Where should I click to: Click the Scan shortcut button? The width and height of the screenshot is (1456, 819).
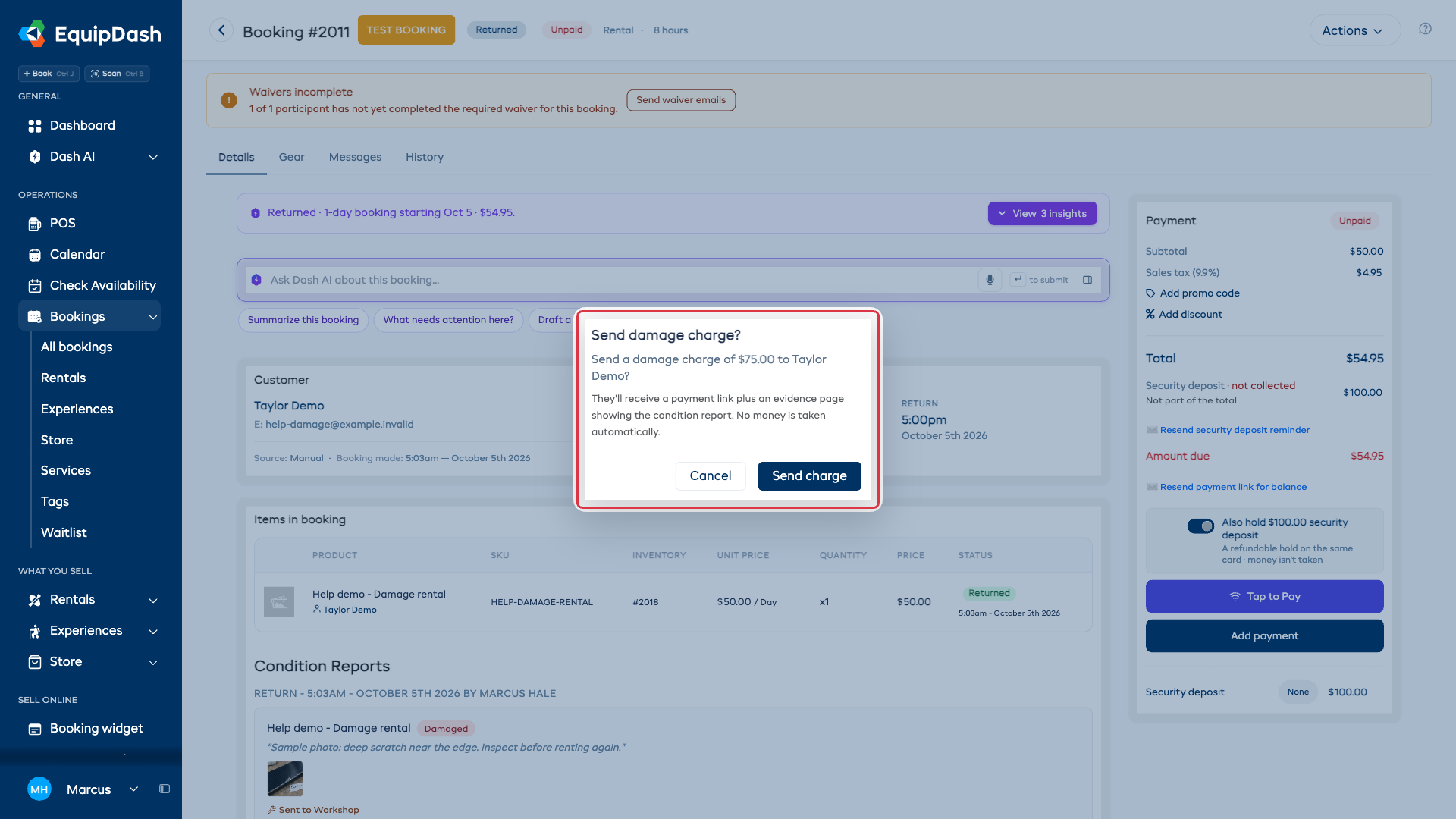click(x=117, y=74)
